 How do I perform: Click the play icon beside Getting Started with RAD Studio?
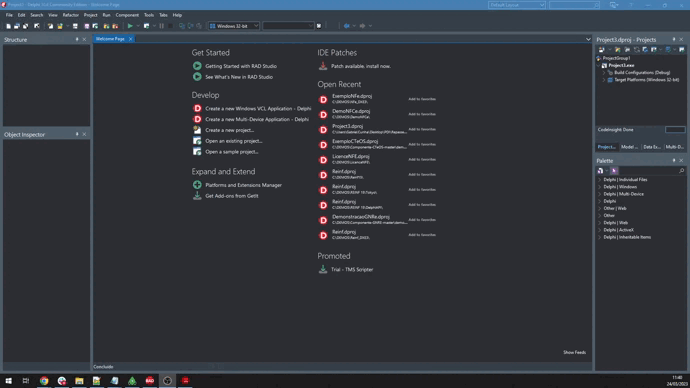(197, 66)
